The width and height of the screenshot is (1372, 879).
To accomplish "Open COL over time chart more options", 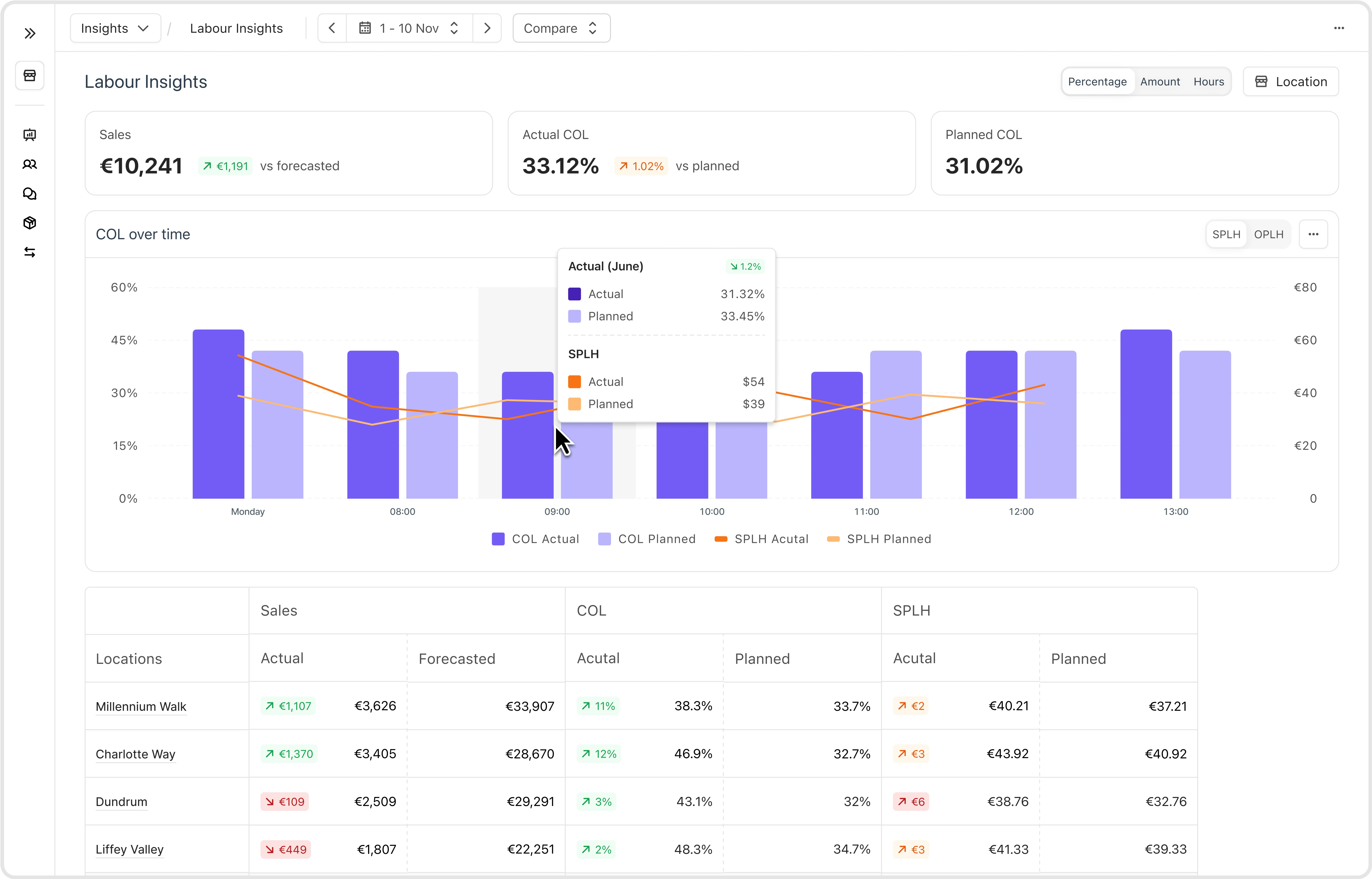I will click(1313, 234).
